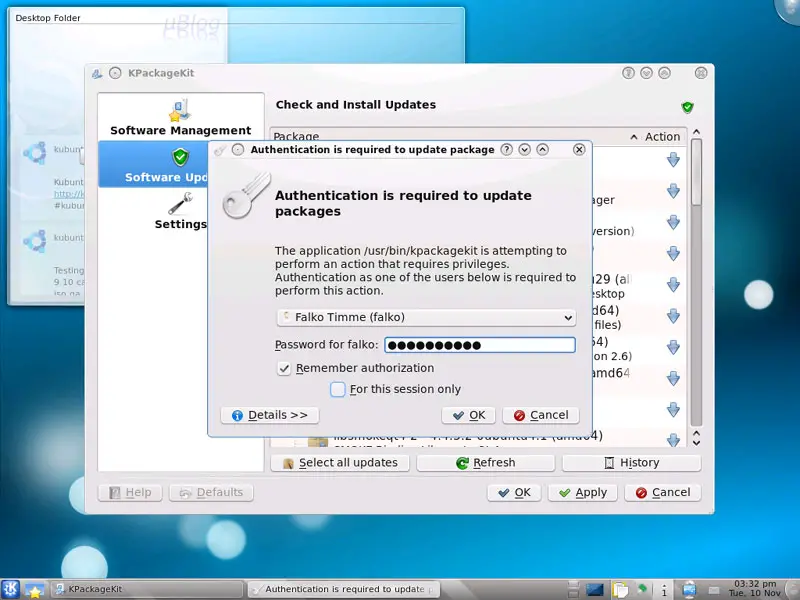
Task: Click the download arrow in the row ending 'ager'
Action: (673, 191)
